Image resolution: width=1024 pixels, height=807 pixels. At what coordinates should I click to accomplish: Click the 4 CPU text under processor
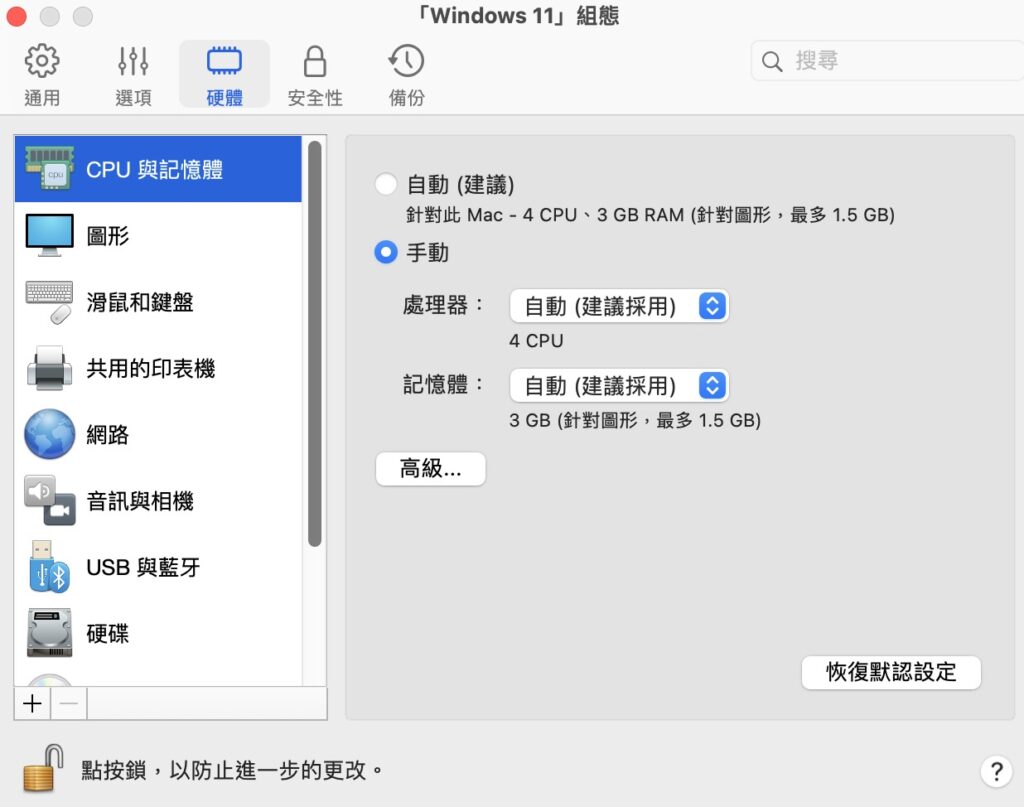536,341
